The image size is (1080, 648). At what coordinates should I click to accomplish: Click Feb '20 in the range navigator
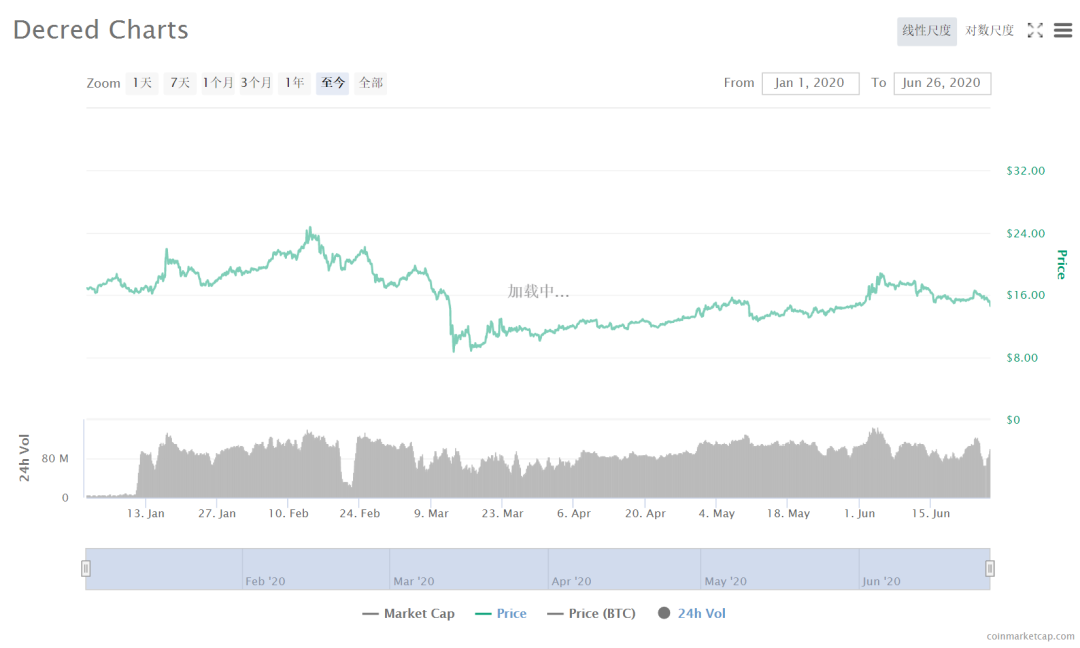click(265, 581)
